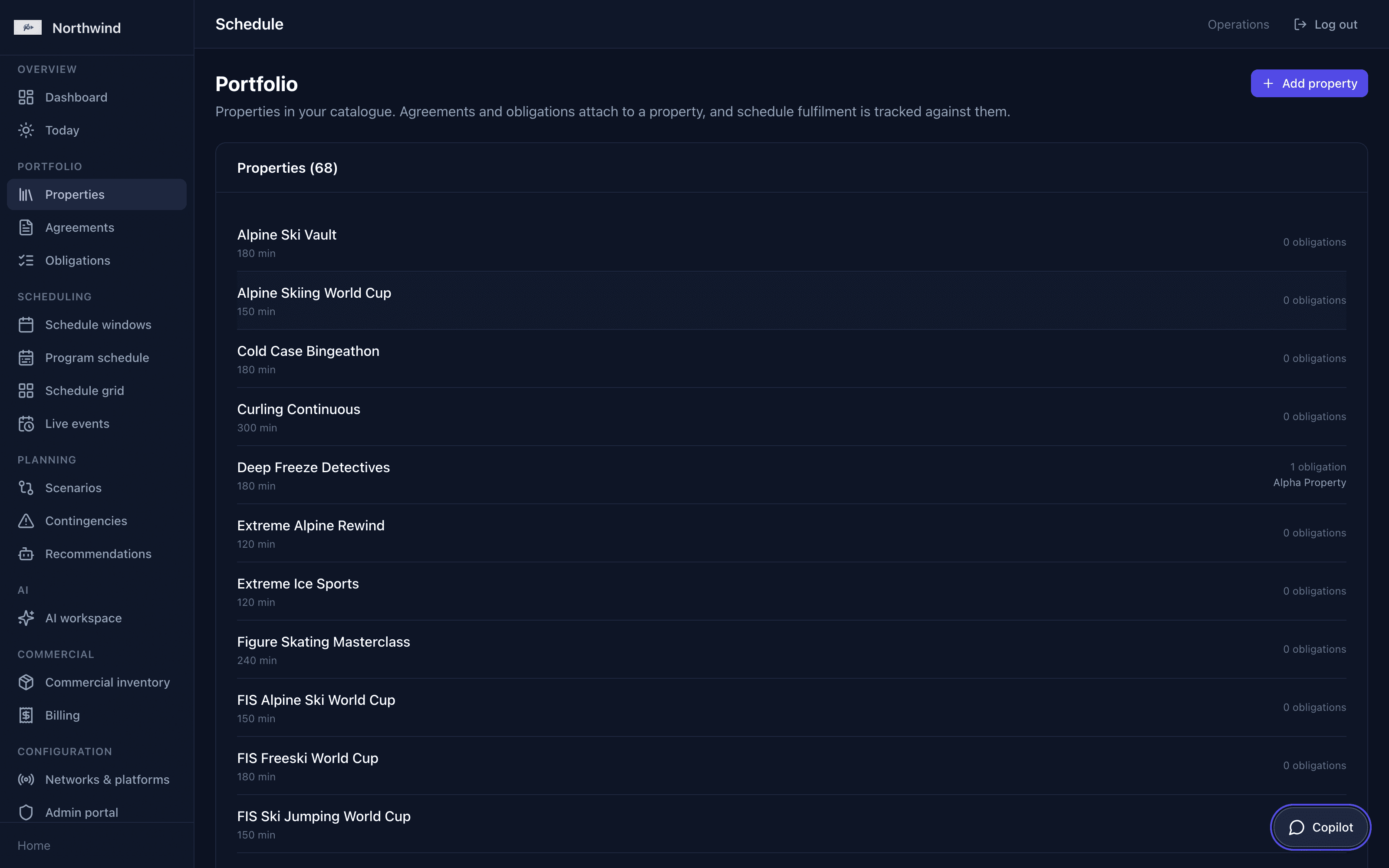
Task: Open the AI workspace sparkle icon
Action: point(26,618)
